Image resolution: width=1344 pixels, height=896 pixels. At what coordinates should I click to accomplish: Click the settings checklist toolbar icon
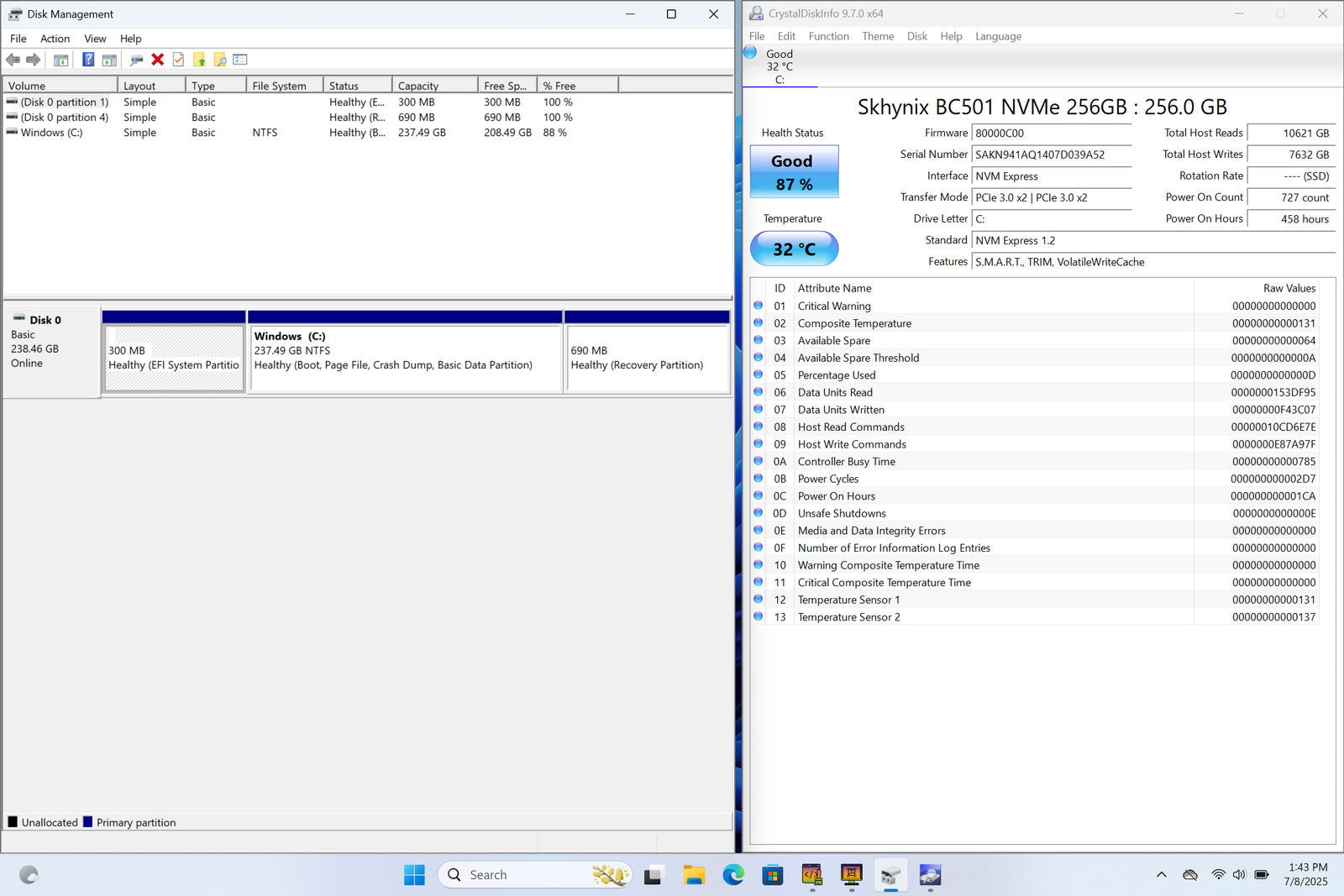[240, 60]
